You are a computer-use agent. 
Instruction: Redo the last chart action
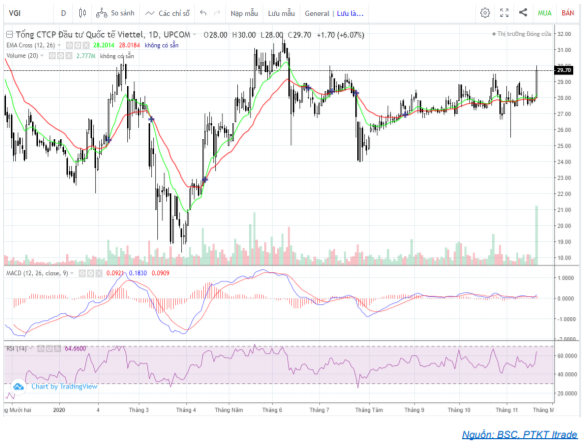click(217, 13)
